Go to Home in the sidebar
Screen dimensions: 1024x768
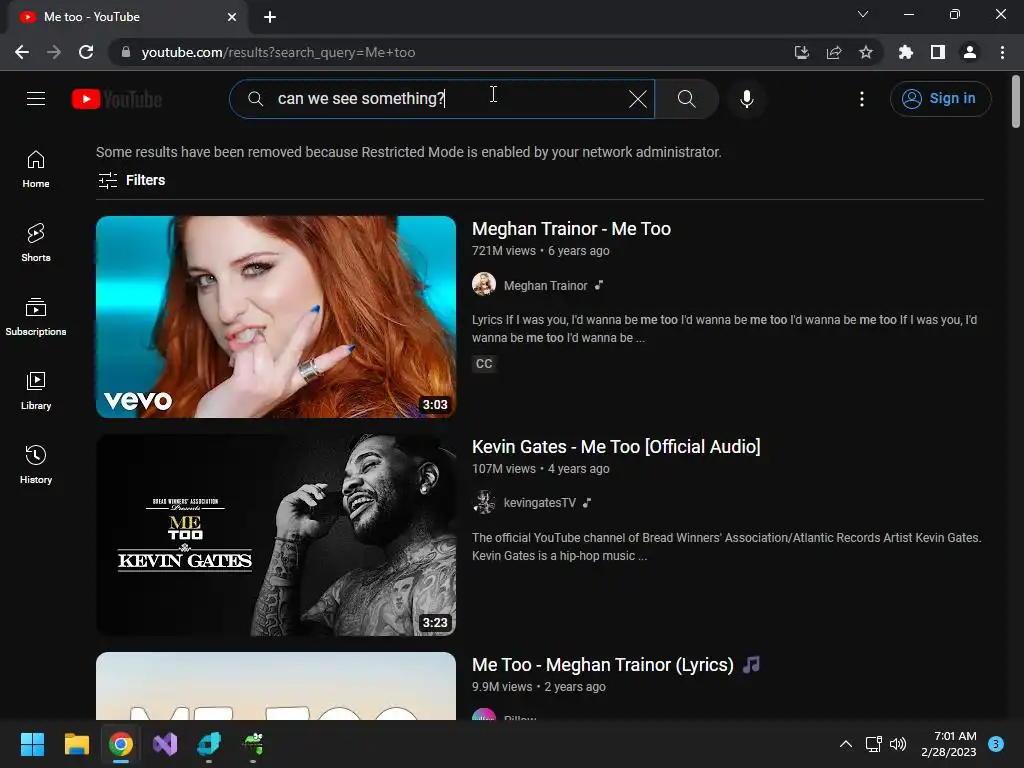36,169
